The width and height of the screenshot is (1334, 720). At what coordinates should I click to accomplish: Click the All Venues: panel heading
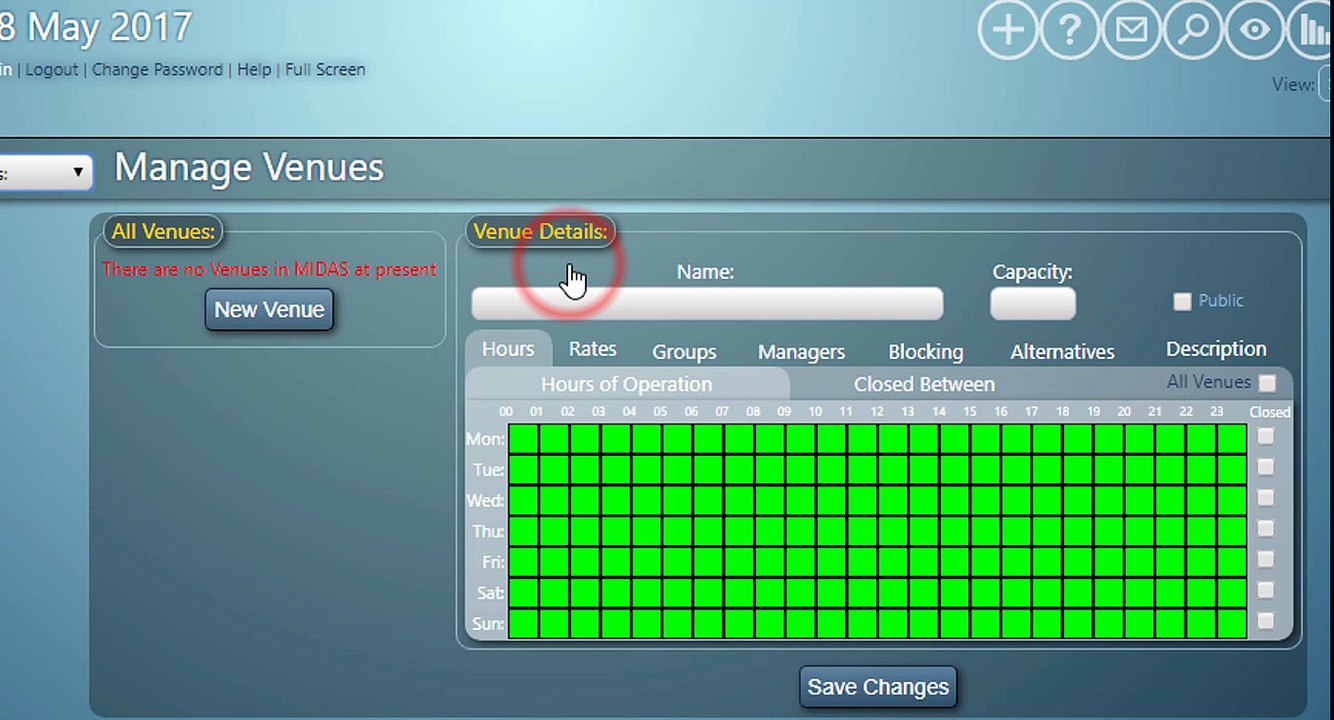click(x=163, y=232)
